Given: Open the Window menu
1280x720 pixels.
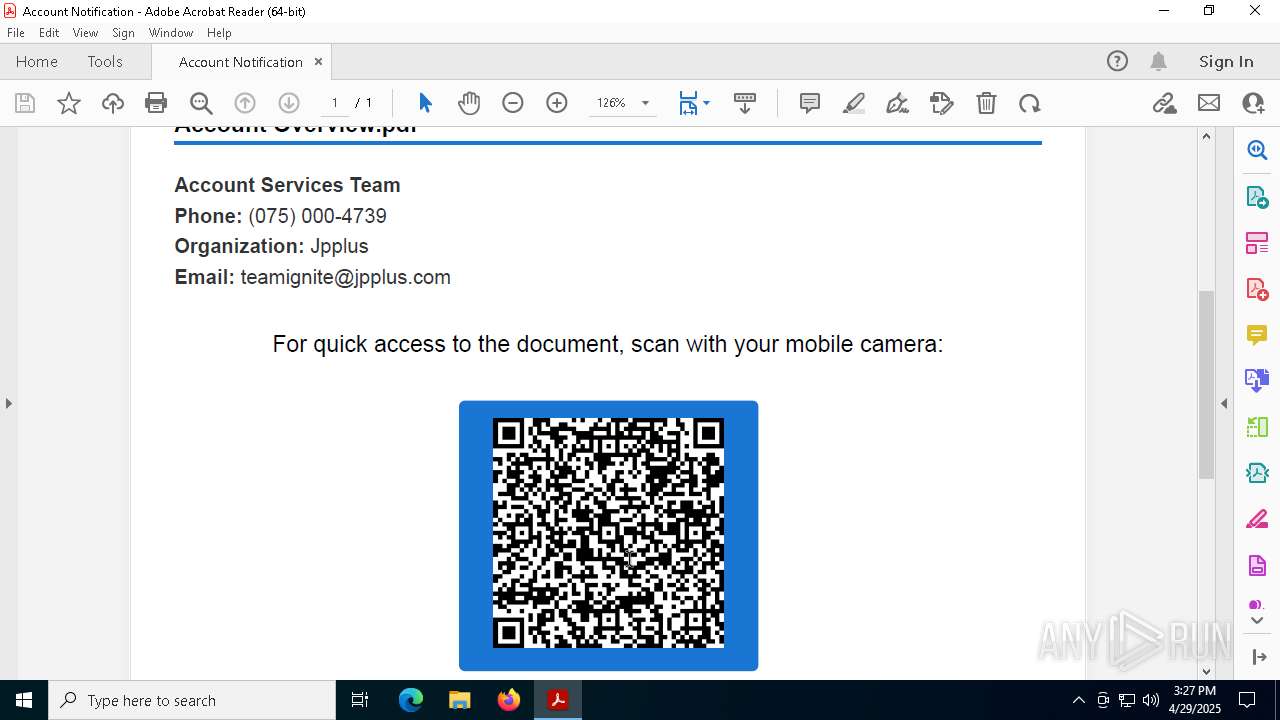Looking at the screenshot, I should click(x=171, y=32).
